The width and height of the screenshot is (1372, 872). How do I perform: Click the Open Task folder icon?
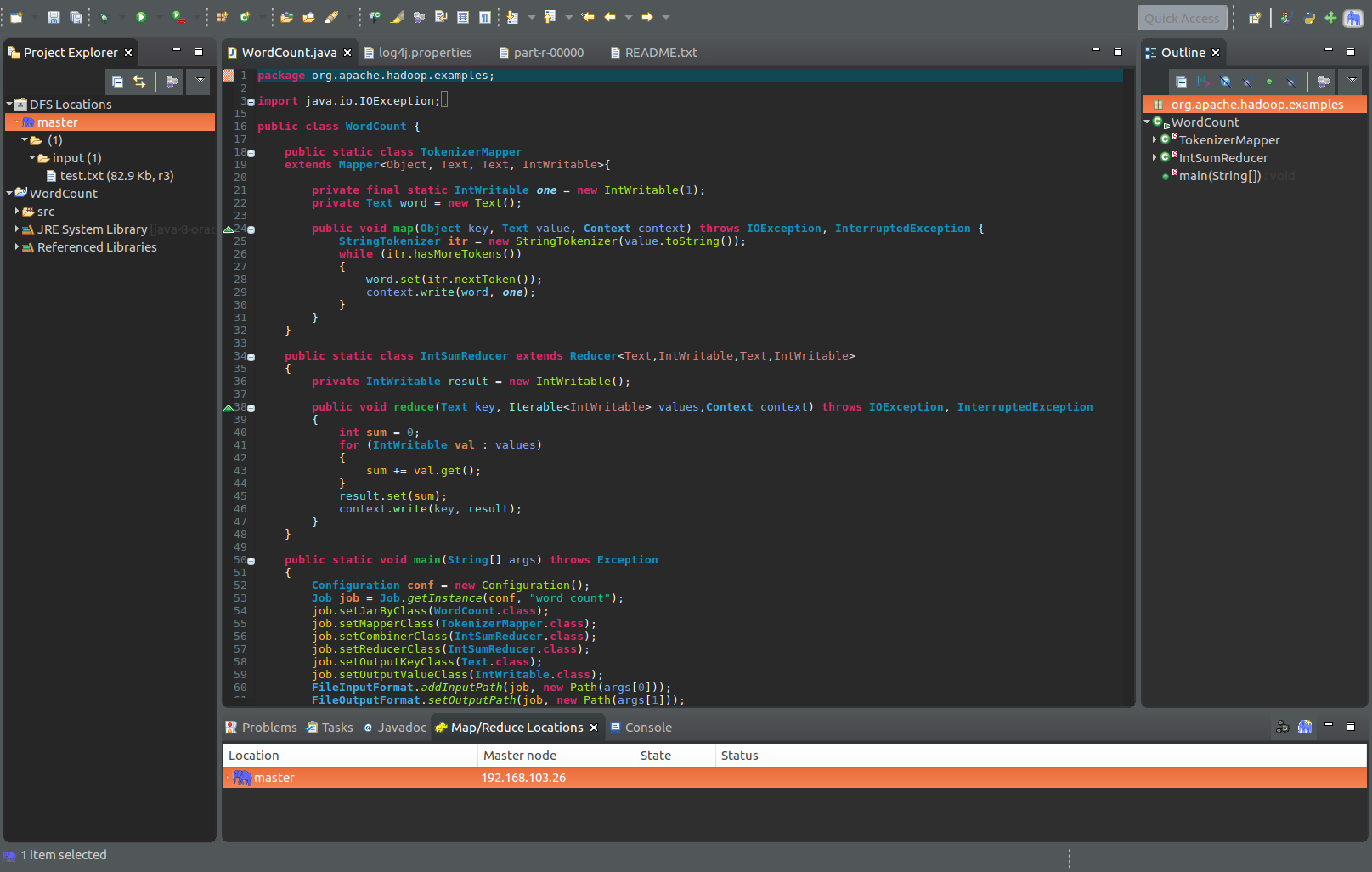(308, 17)
